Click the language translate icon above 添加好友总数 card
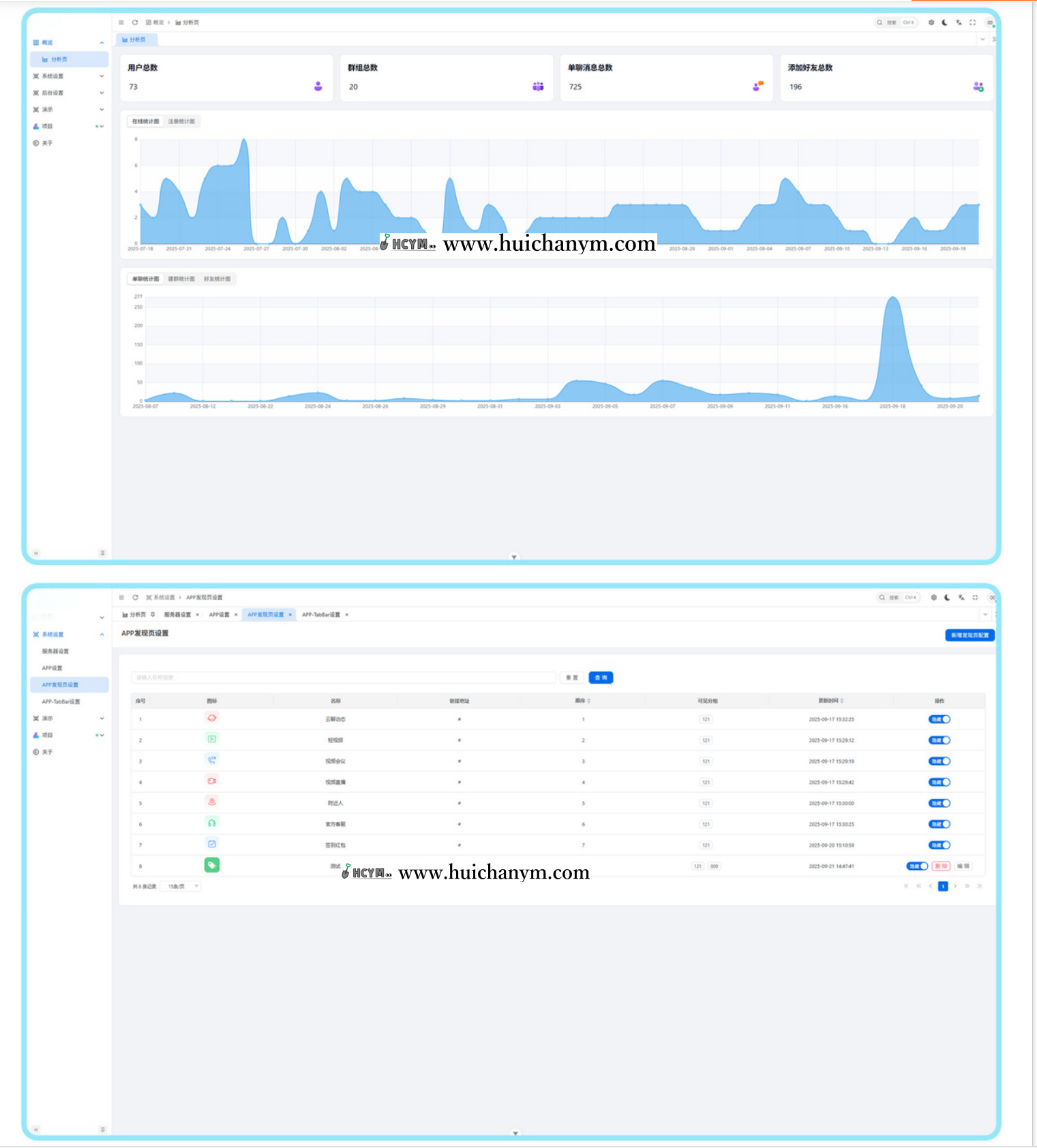The height and width of the screenshot is (1148, 1037). (x=959, y=22)
